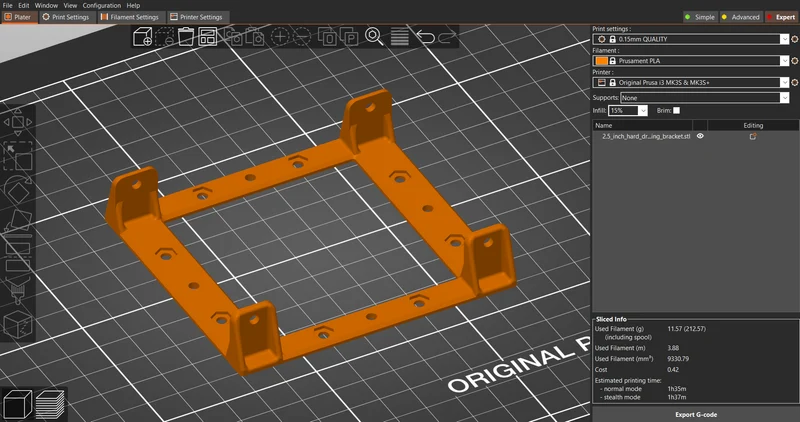Screen dimensions: 800x422
Task: Click the Editing column header
Action: (753, 125)
